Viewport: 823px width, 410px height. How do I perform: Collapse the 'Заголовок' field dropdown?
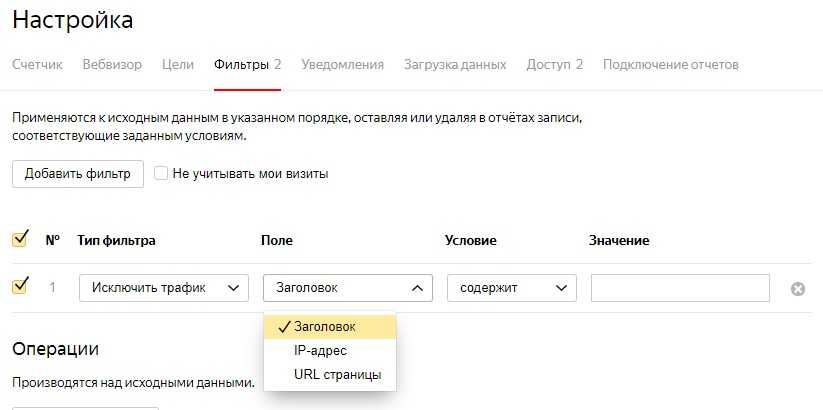pos(347,288)
